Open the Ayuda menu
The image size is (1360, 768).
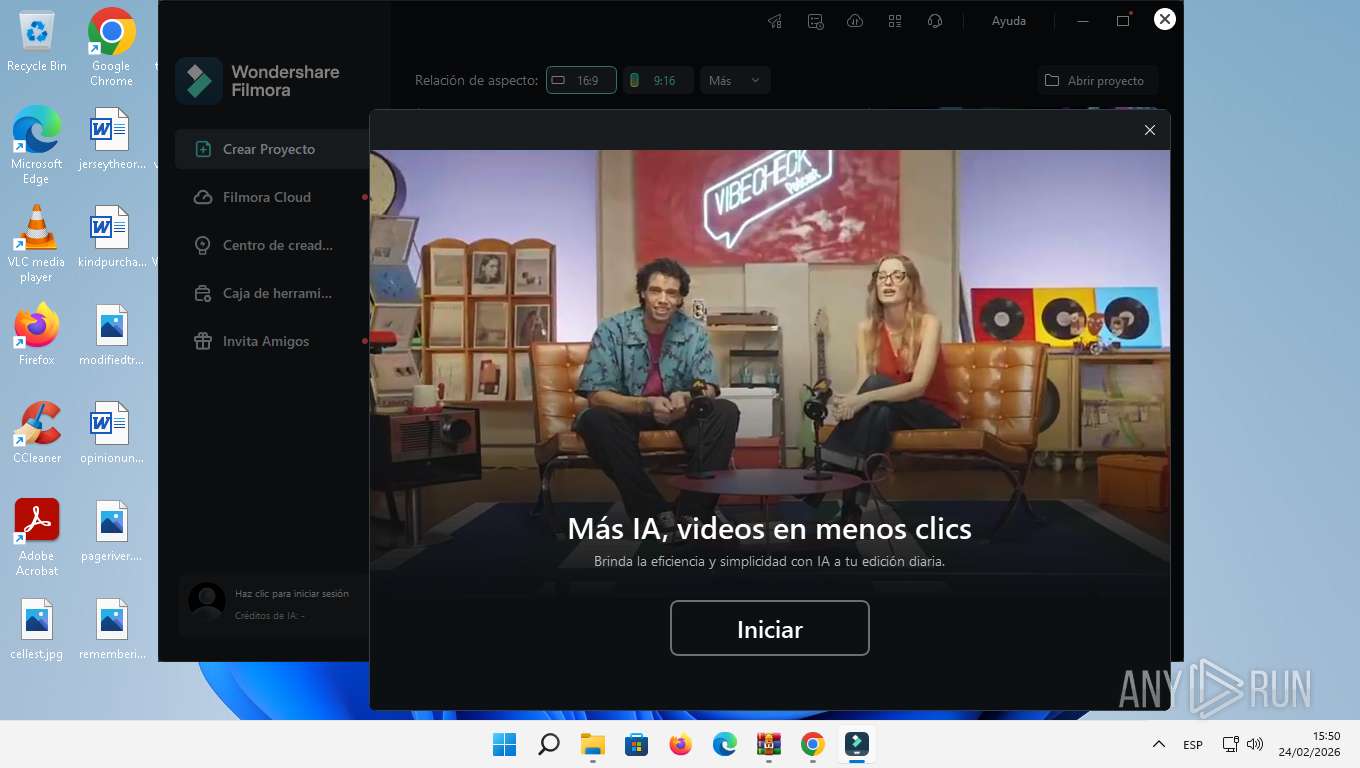1008,21
